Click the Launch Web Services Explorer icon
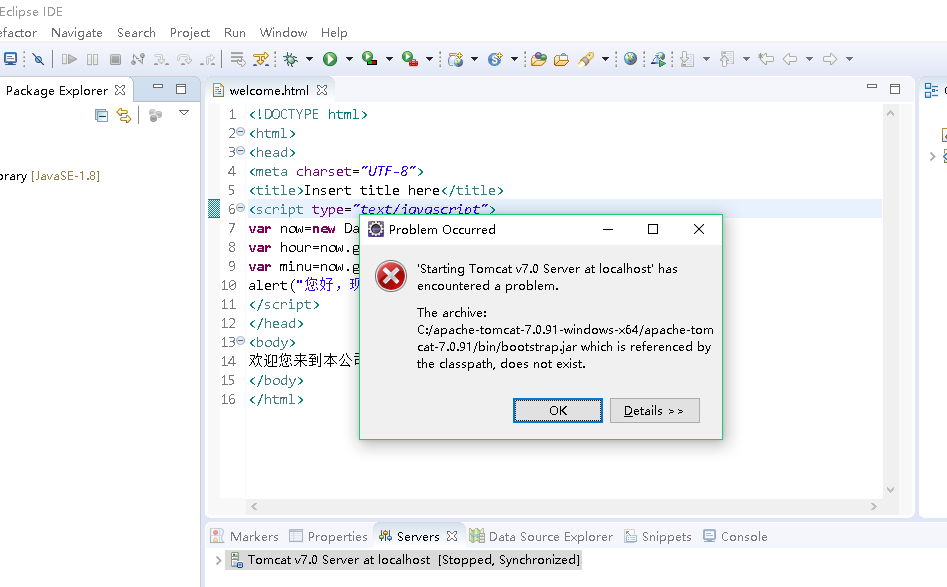Screen dimensions: 947x587 coord(658,59)
